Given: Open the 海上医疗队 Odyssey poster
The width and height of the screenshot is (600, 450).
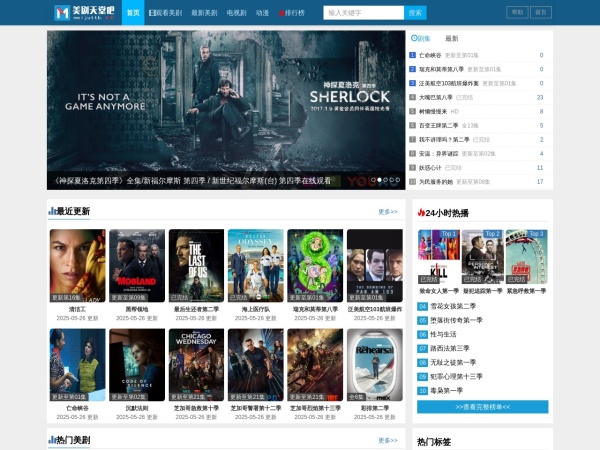Looking at the screenshot, I should point(256,266).
